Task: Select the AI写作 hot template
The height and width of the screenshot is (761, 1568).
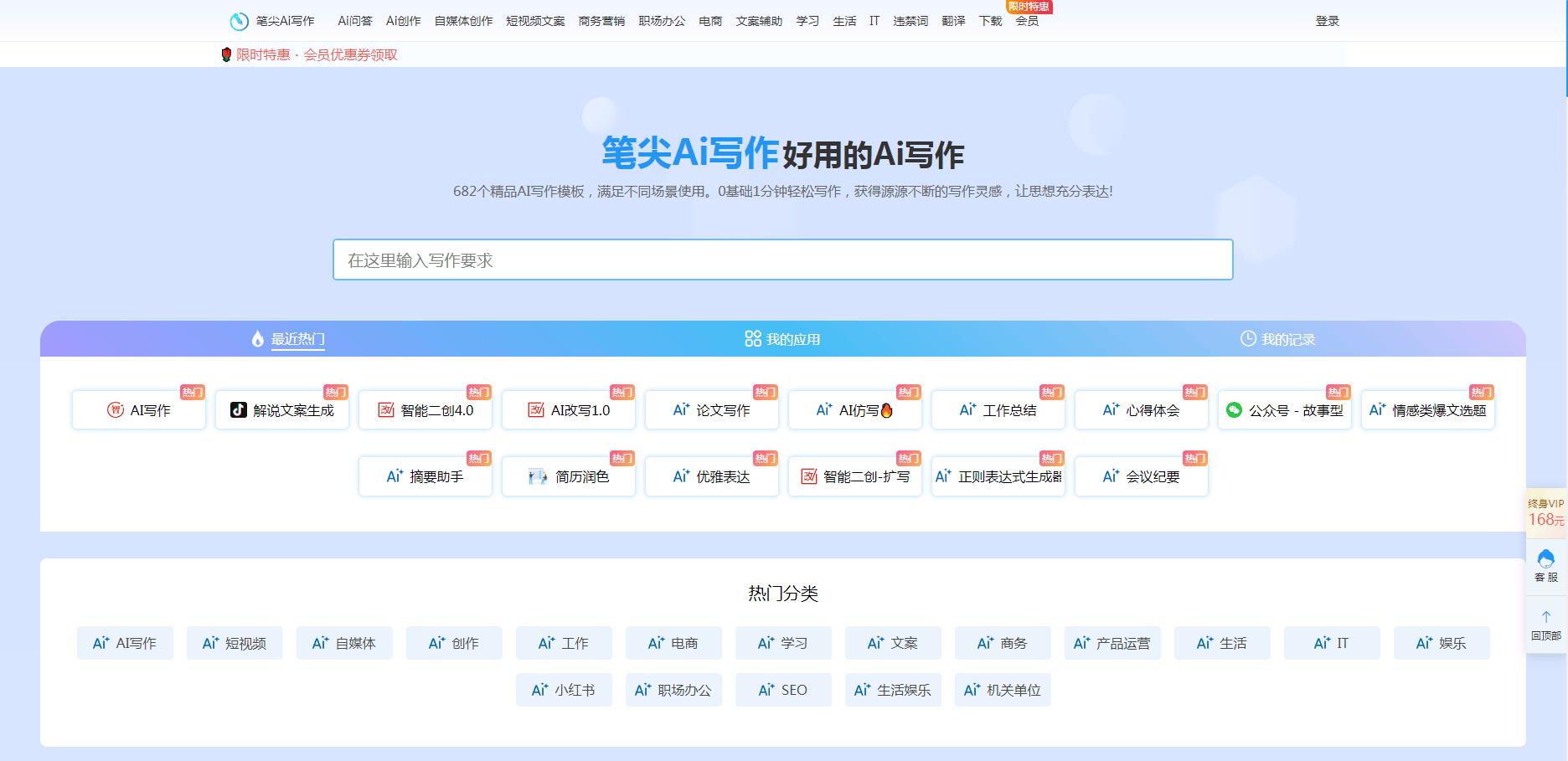Action: 139,410
